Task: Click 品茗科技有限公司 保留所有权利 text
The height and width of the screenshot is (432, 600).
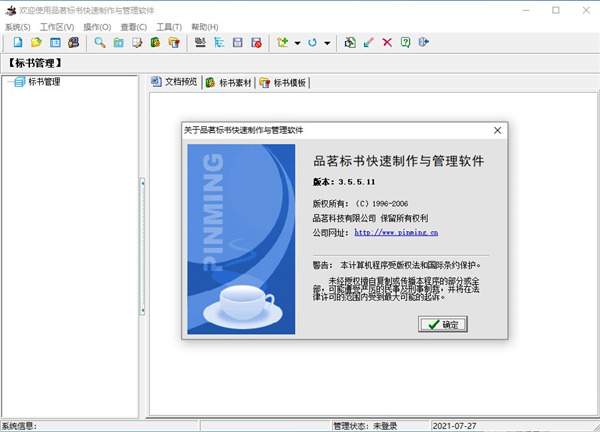Action: [370, 218]
